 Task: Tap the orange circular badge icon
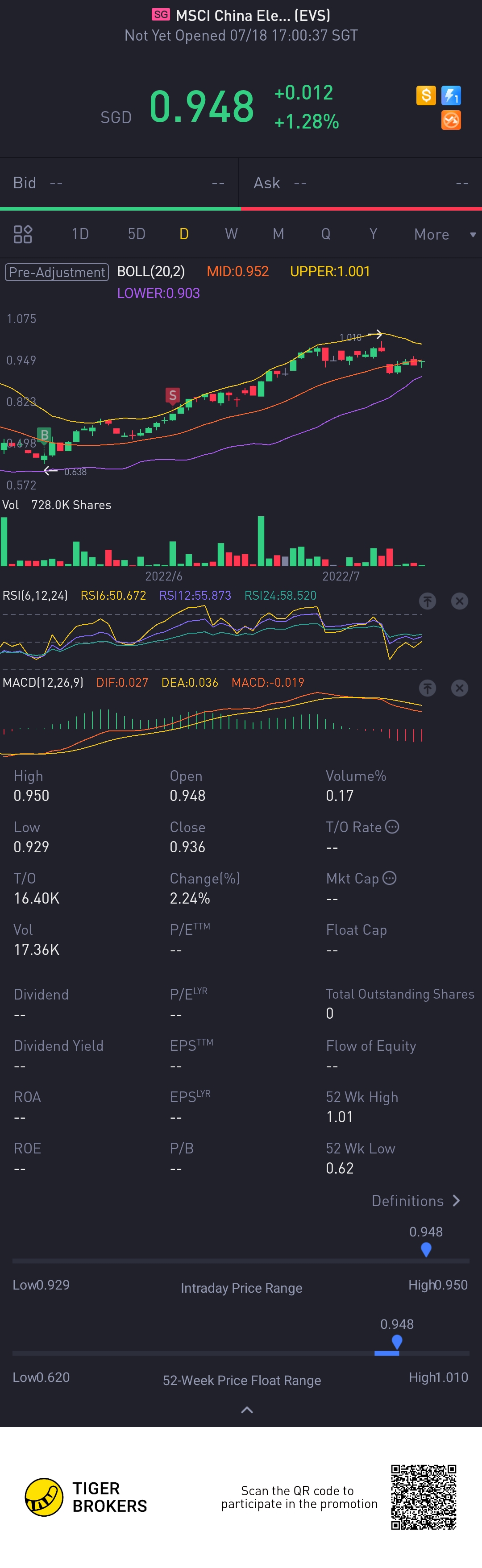click(451, 120)
